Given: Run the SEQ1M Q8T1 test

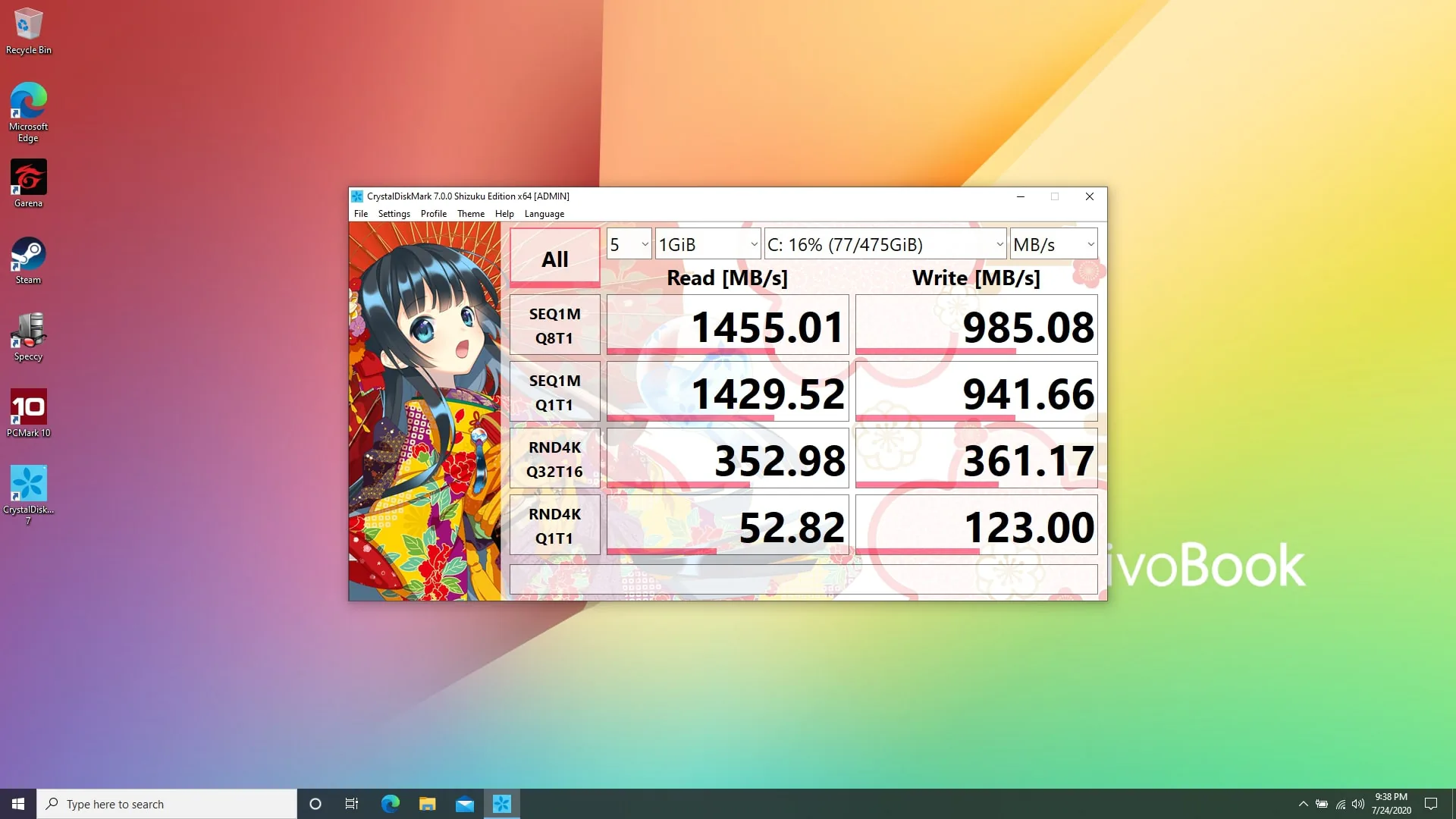Looking at the screenshot, I should coord(554,325).
